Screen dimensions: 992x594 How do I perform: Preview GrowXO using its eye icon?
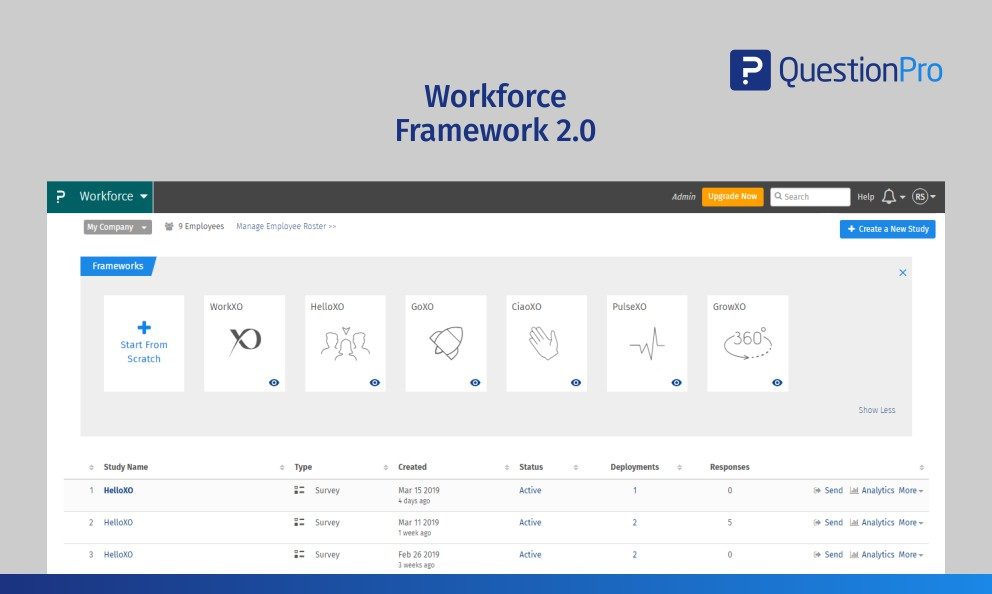pyautogui.click(x=777, y=383)
